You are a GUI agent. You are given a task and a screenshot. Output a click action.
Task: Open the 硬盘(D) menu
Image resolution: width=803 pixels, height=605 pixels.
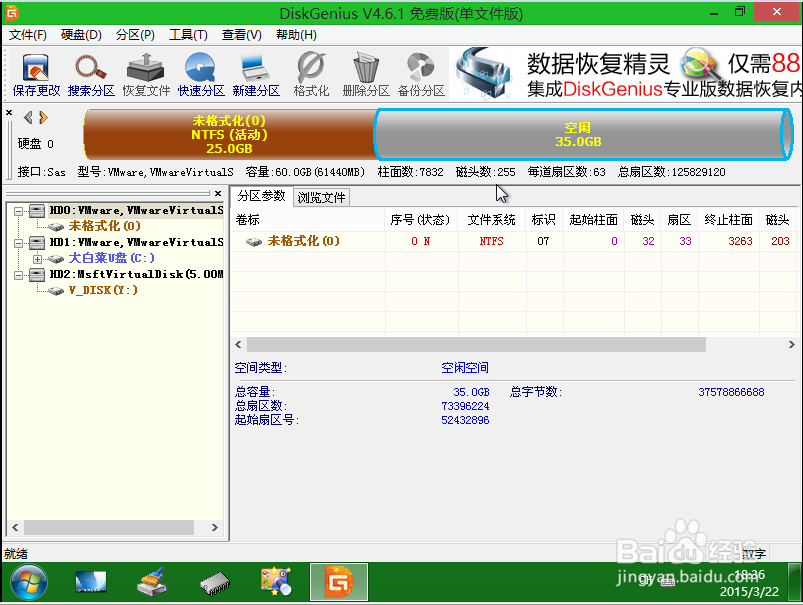pos(81,35)
